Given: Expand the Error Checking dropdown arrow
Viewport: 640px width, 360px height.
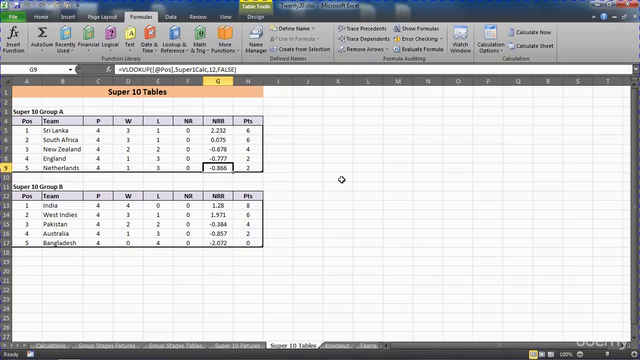Looking at the screenshot, I should [441, 39].
